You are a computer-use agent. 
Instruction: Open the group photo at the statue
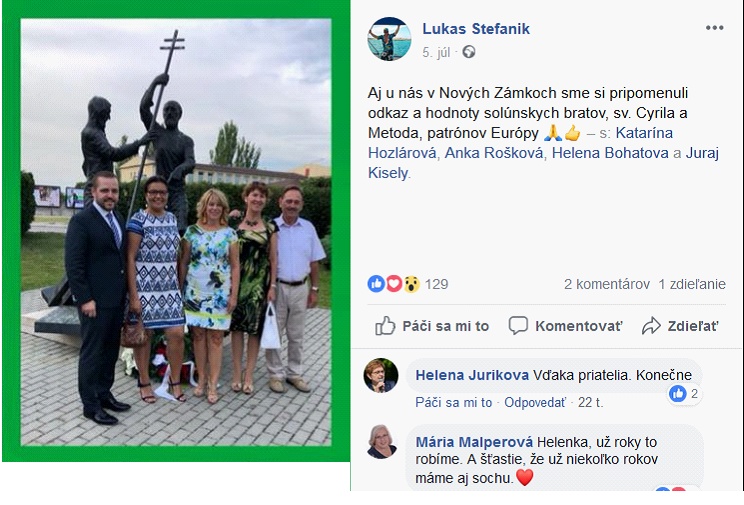176,232
